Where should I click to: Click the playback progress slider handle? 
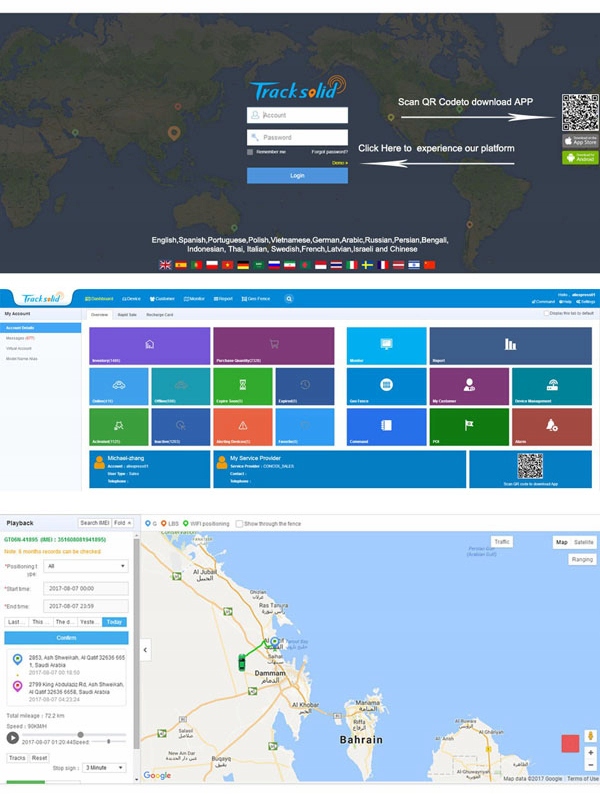[x=81, y=734]
